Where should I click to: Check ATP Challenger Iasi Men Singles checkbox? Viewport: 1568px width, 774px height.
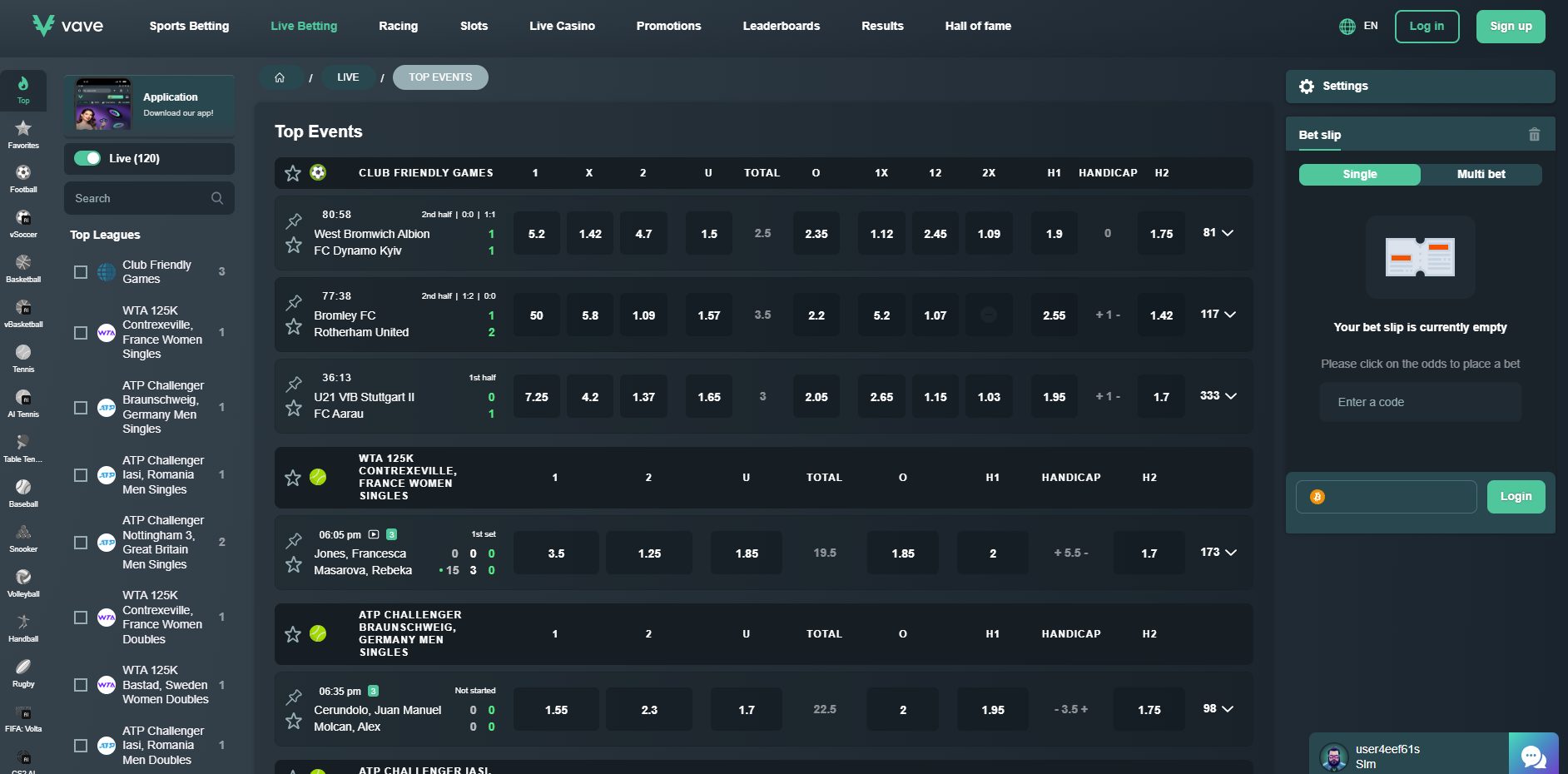click(81, 475)
